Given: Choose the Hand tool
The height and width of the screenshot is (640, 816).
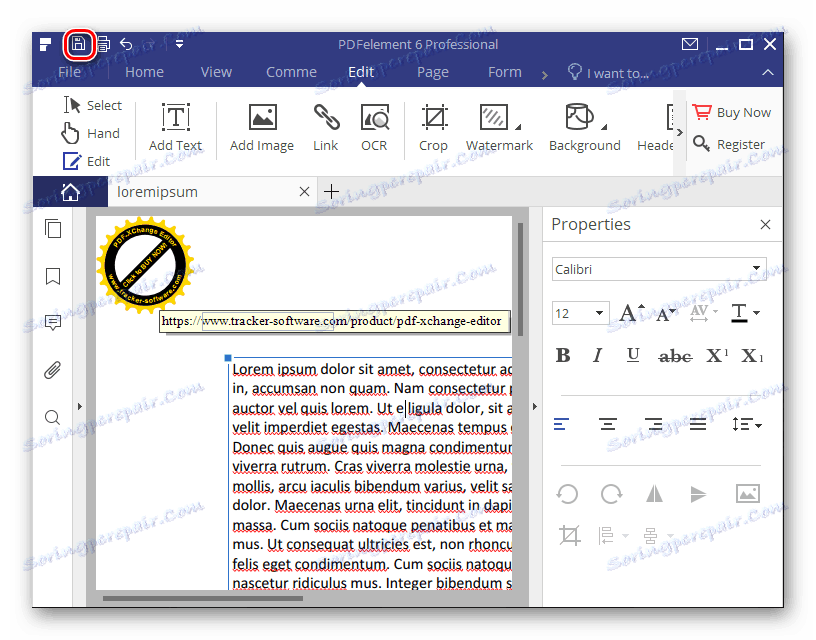Looking at the screenshot, I should [91, 133].
